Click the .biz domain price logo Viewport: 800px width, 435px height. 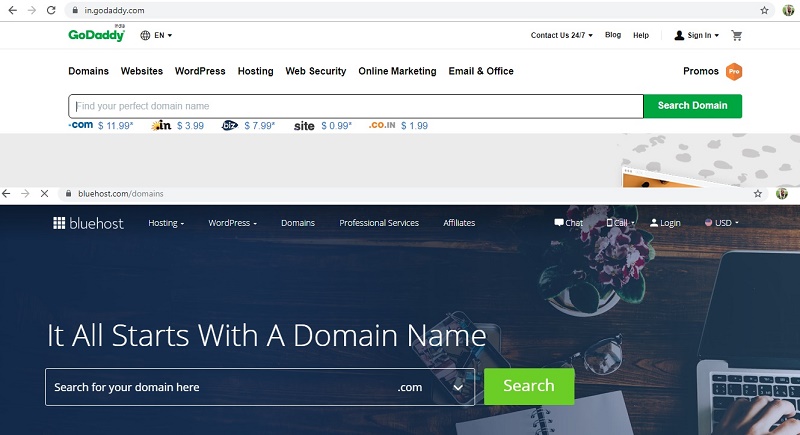[230, 125]
